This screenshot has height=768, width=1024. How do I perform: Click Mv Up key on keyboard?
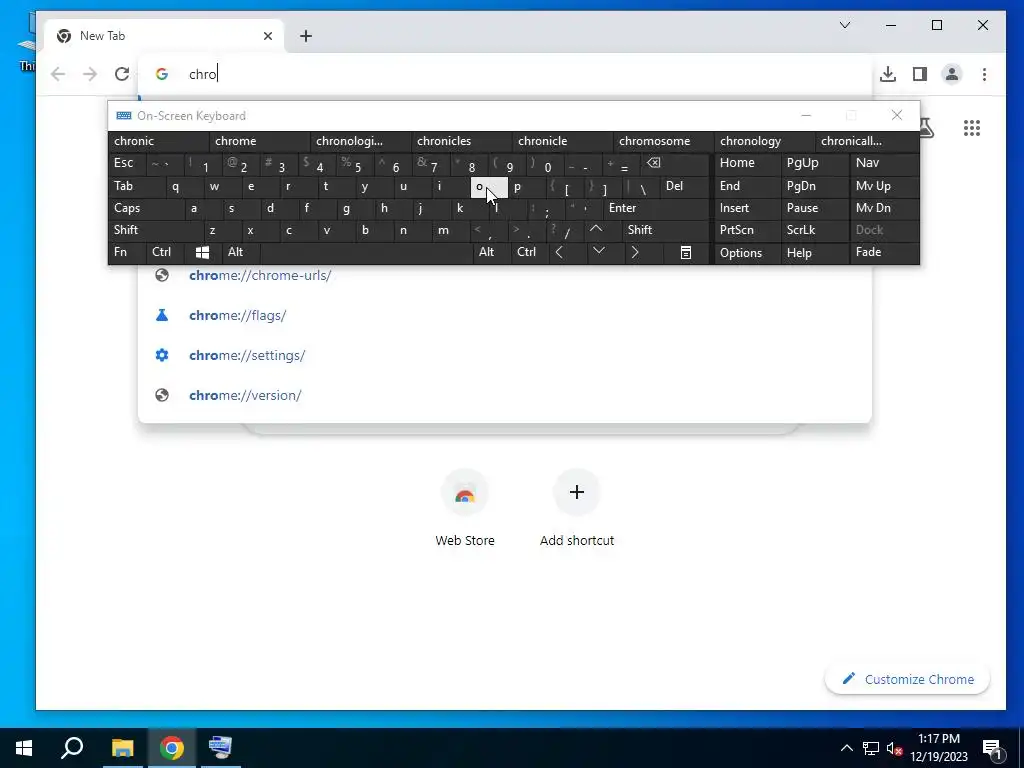(884, 186)
